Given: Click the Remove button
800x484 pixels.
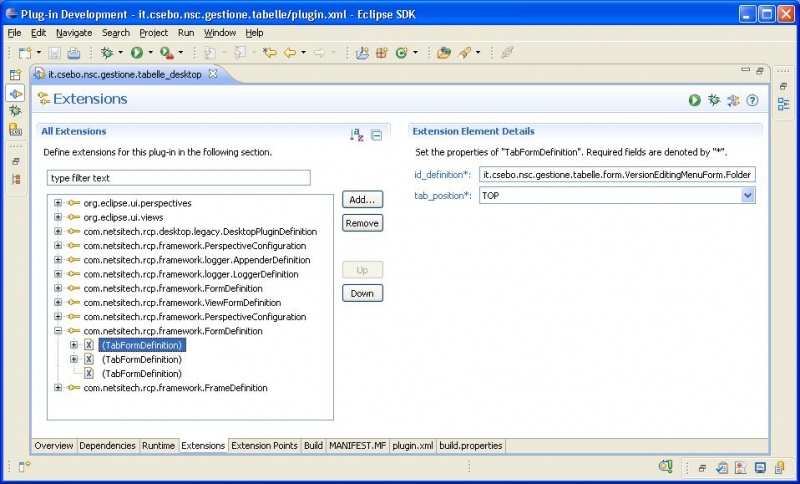Looking at the screenshot, I should [362, 223].
